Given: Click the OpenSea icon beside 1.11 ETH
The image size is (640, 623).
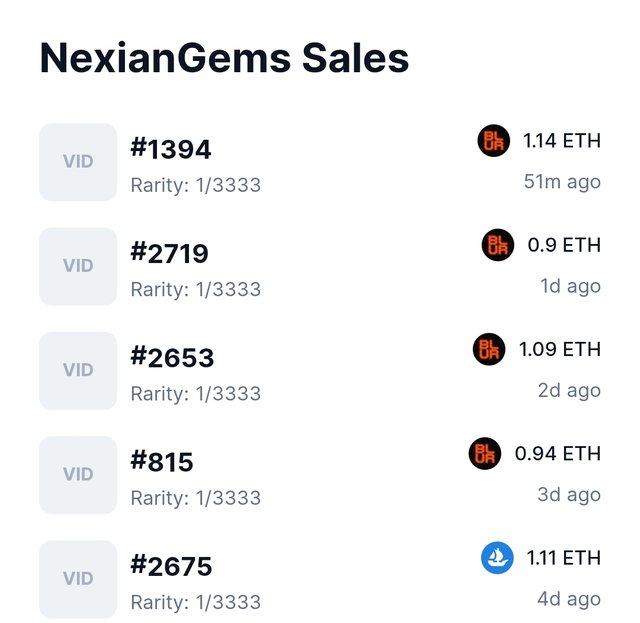Looking at the screenshot, I should tap(497, 558).
